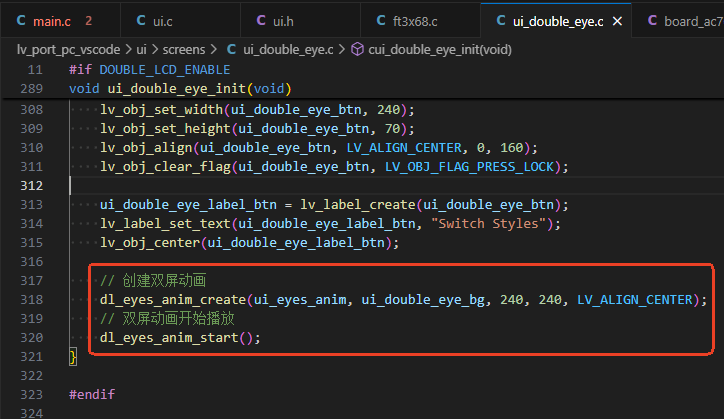Click the C file icon on ui.h tab
This screenshot has width=724, height=419.
[x=261, y=21]
